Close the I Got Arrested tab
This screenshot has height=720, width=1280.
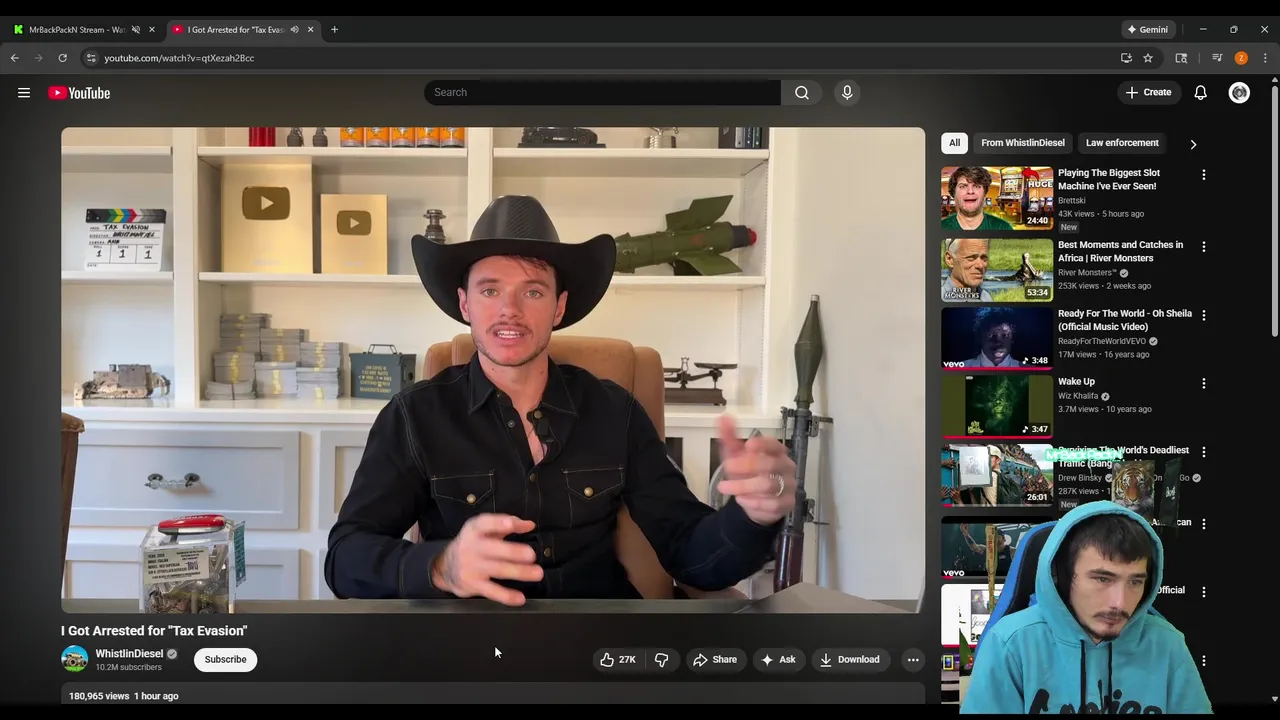tap(310, 30)
